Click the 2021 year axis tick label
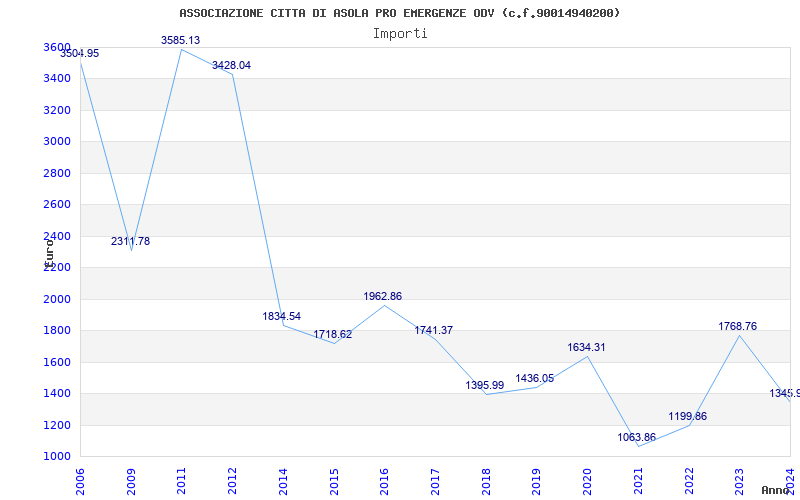The height and width of the screenshot is (500, 800). click(639, 481)
